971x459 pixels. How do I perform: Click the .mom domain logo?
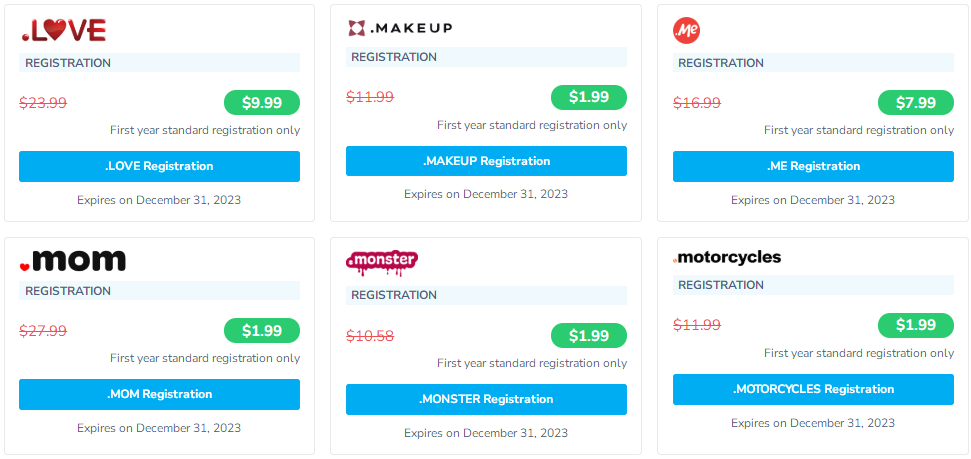73,262
